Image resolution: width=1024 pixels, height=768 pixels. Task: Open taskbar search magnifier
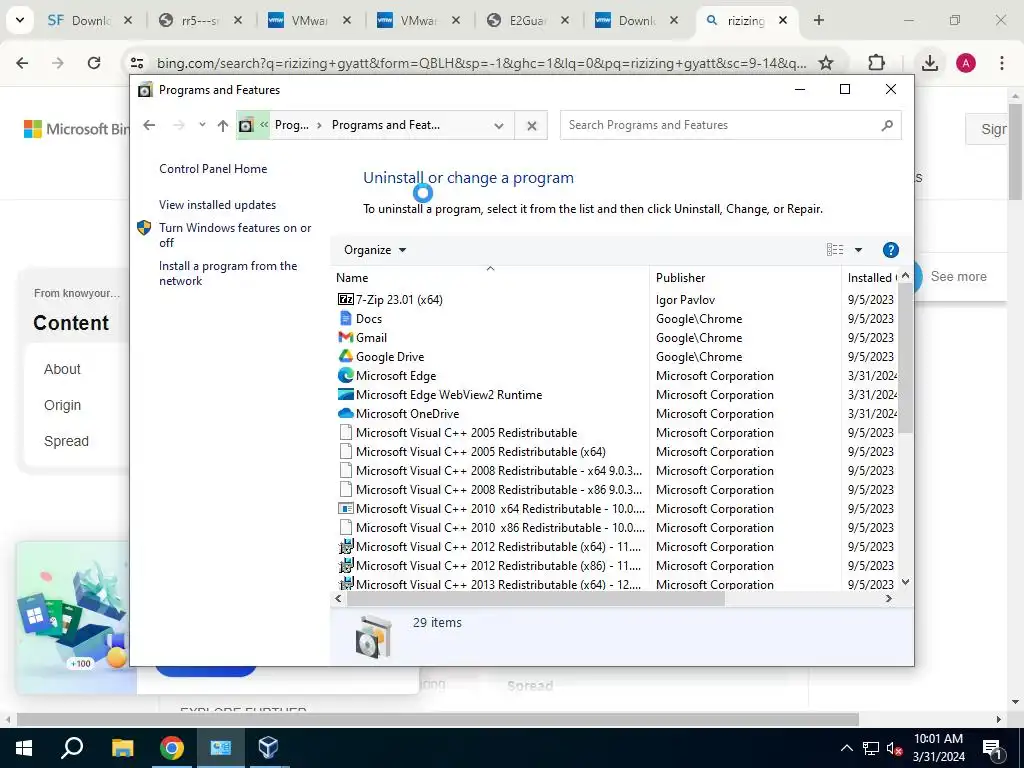click(72, 748)
